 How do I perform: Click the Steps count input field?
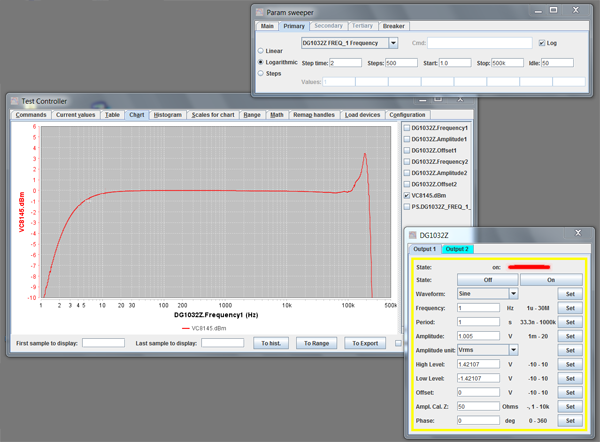coord(401,63)
